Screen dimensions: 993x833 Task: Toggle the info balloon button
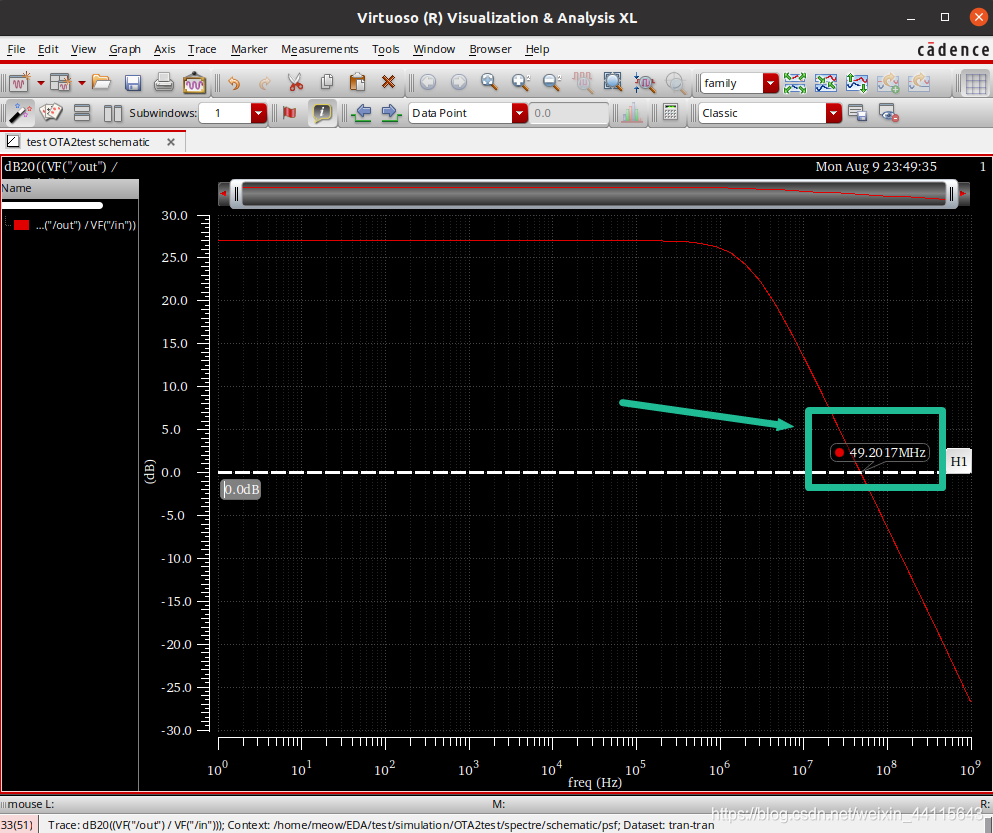(322, 113)
